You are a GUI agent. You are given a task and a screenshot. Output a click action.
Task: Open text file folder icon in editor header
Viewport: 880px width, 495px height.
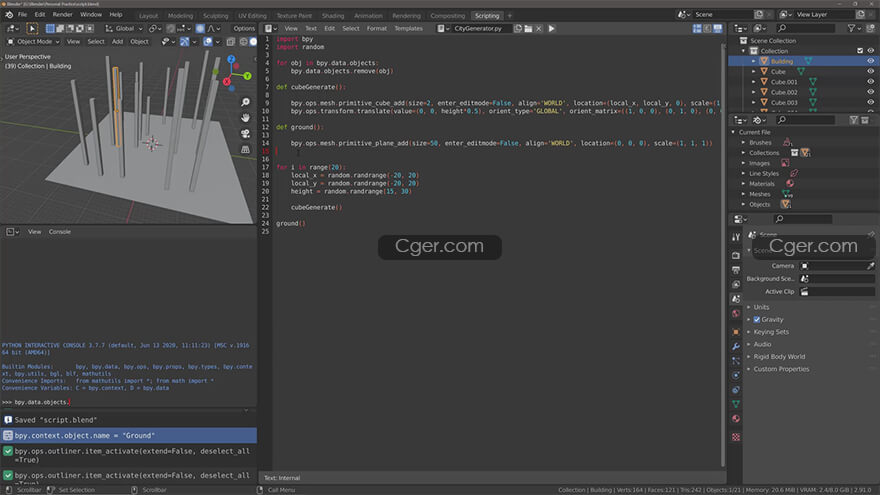pos(528,28)
